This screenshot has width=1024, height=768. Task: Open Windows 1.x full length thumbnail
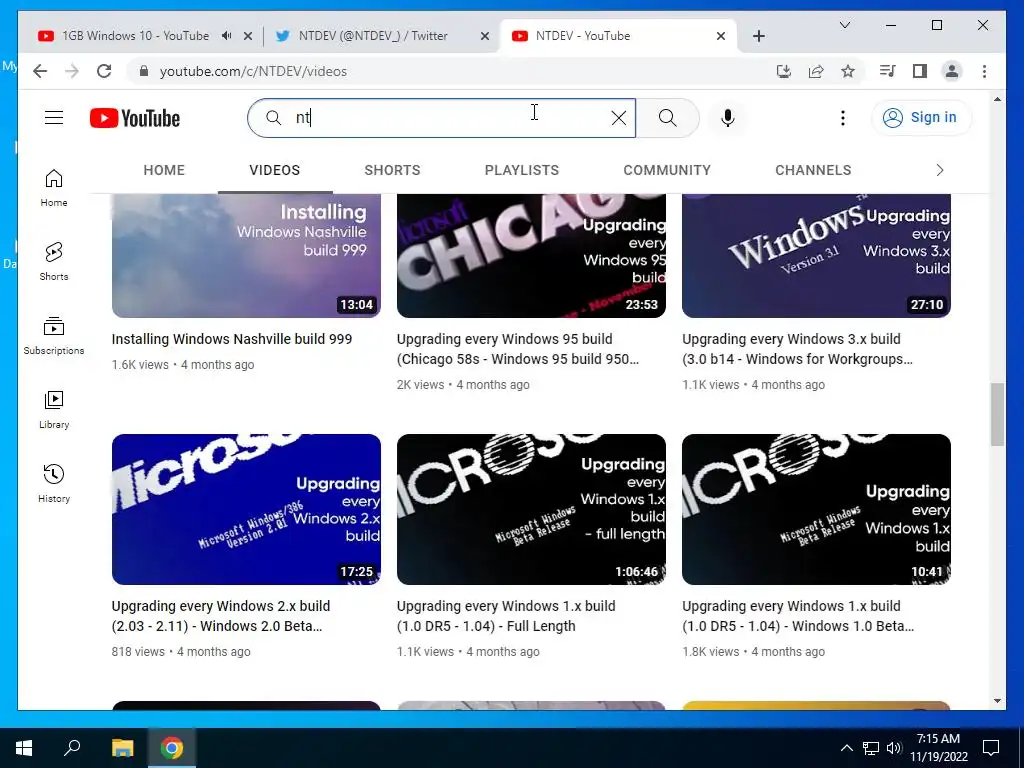coord(531,509)
